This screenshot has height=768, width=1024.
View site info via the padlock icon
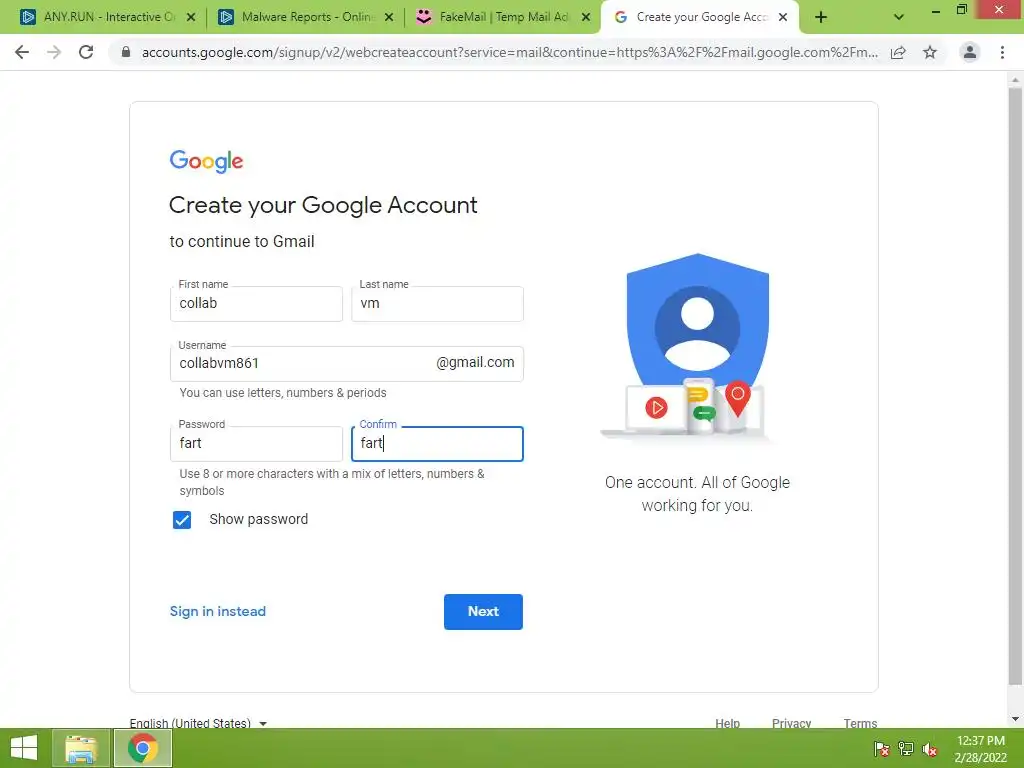pos(126,52)
